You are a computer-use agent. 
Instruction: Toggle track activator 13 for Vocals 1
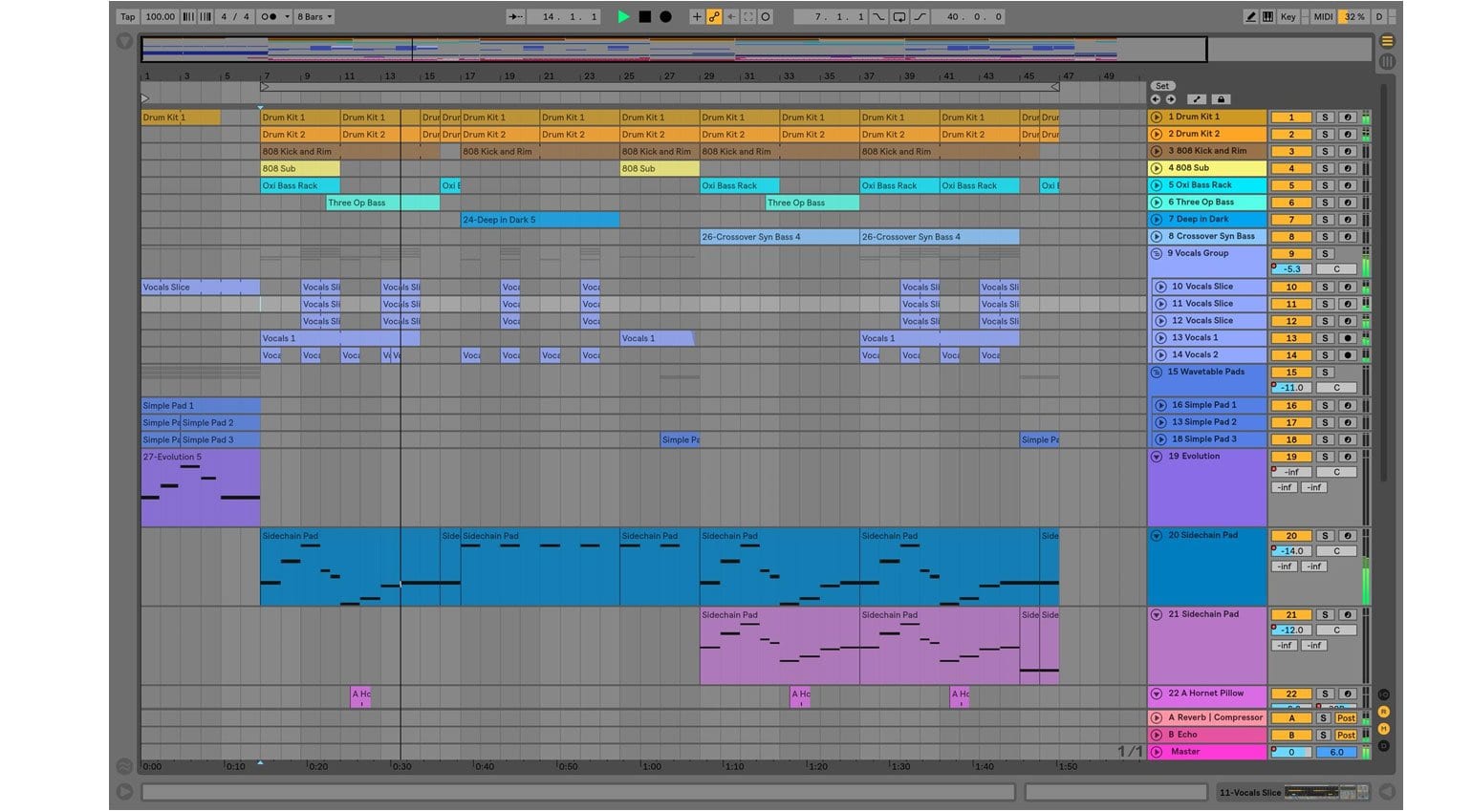pyautogui.click(x=1291, y=338)
